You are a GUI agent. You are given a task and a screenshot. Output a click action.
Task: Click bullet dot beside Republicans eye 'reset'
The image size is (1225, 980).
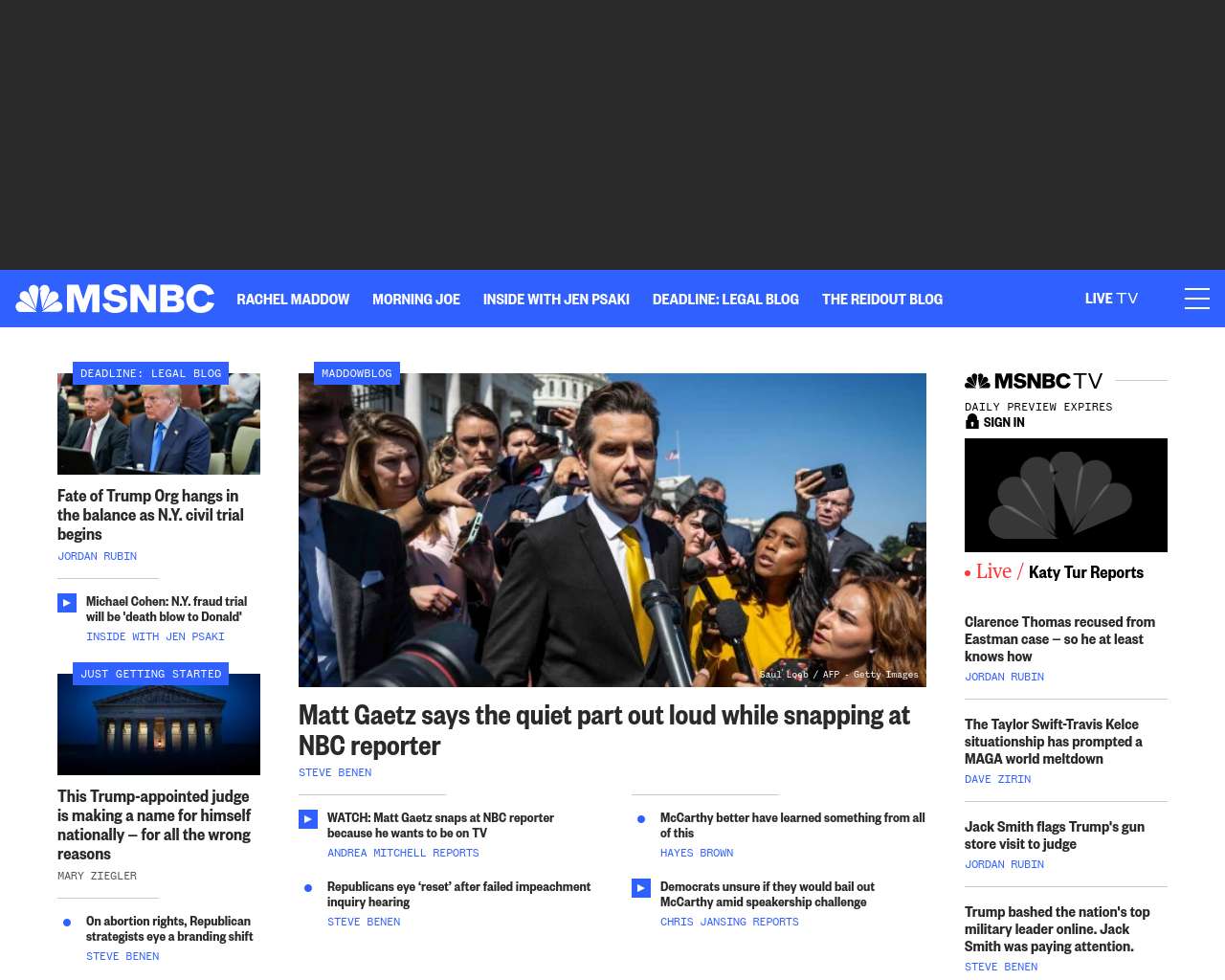[308, 888]
